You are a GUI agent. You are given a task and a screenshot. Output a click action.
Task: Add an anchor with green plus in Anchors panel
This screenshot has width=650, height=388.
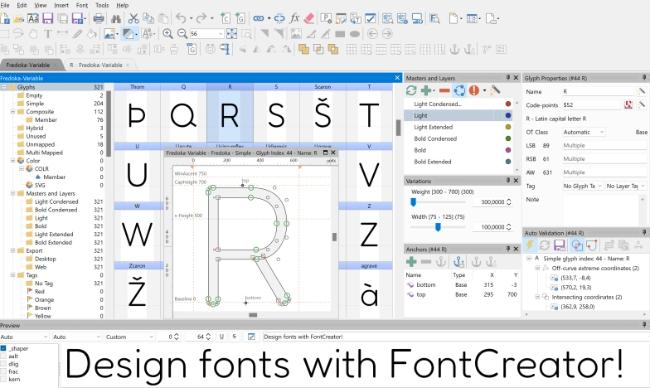tap(411, 262)
